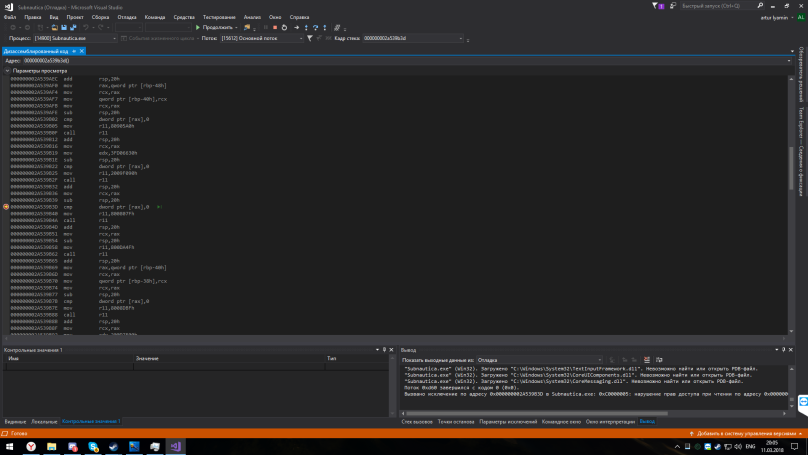Open the Кадр стека stack frame dropdown
The image size is (808, 455).
(x=413, y=38)
